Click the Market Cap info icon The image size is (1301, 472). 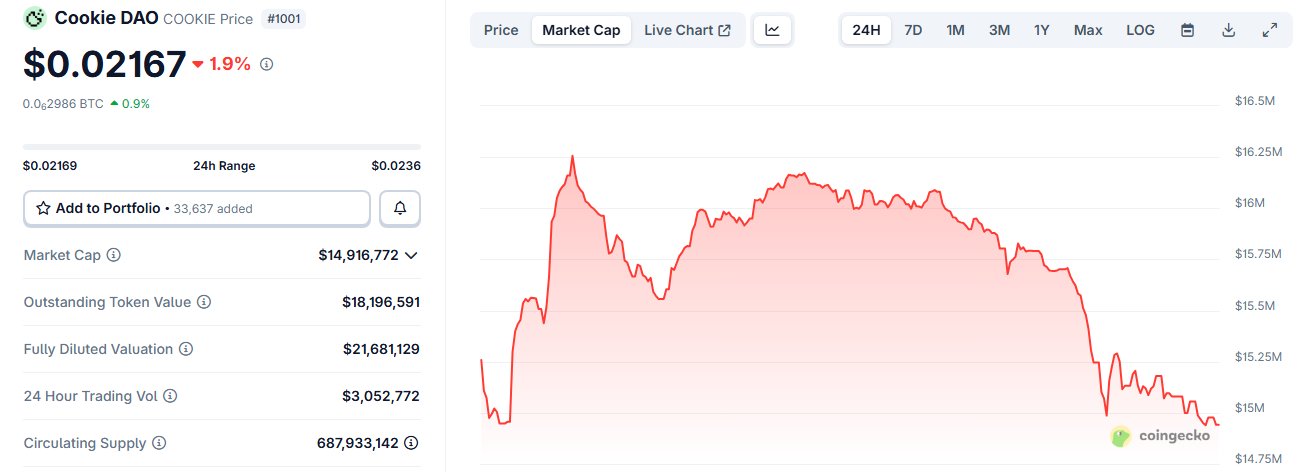114,255
